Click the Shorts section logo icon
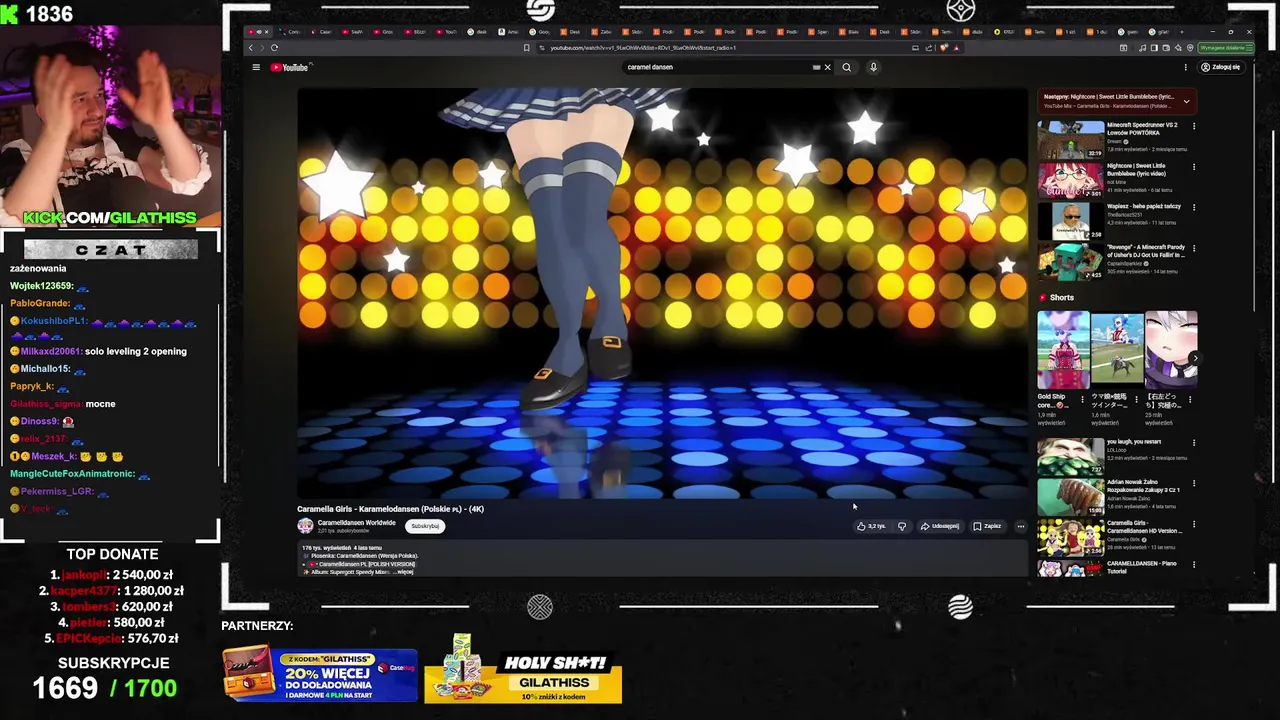This screenshot has height=720, width=1280. point(1042,298)
